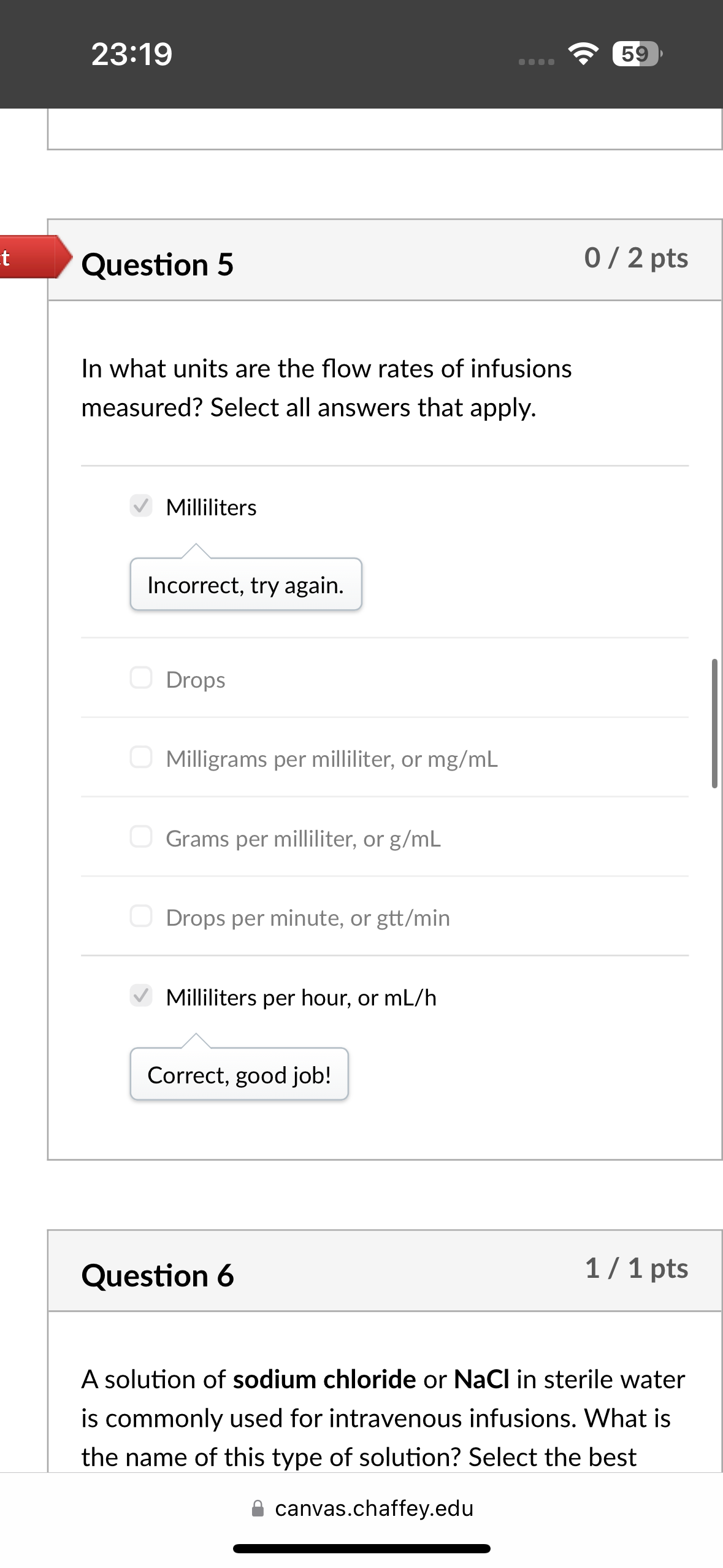Tap the "Drops per minute, or gtt/min" label
The image size is (723, 1568).
[308, 918]
